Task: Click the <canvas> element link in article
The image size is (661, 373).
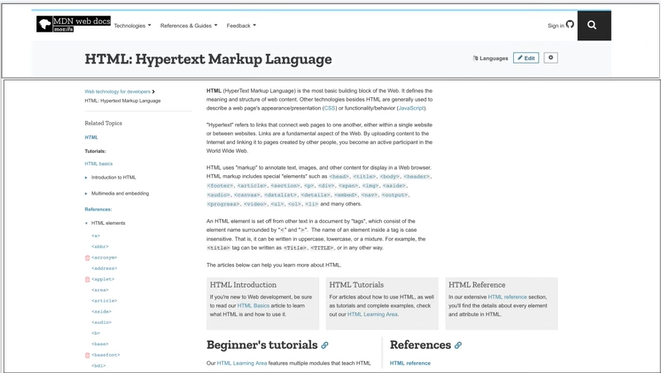Action: (x=247, y=195)
